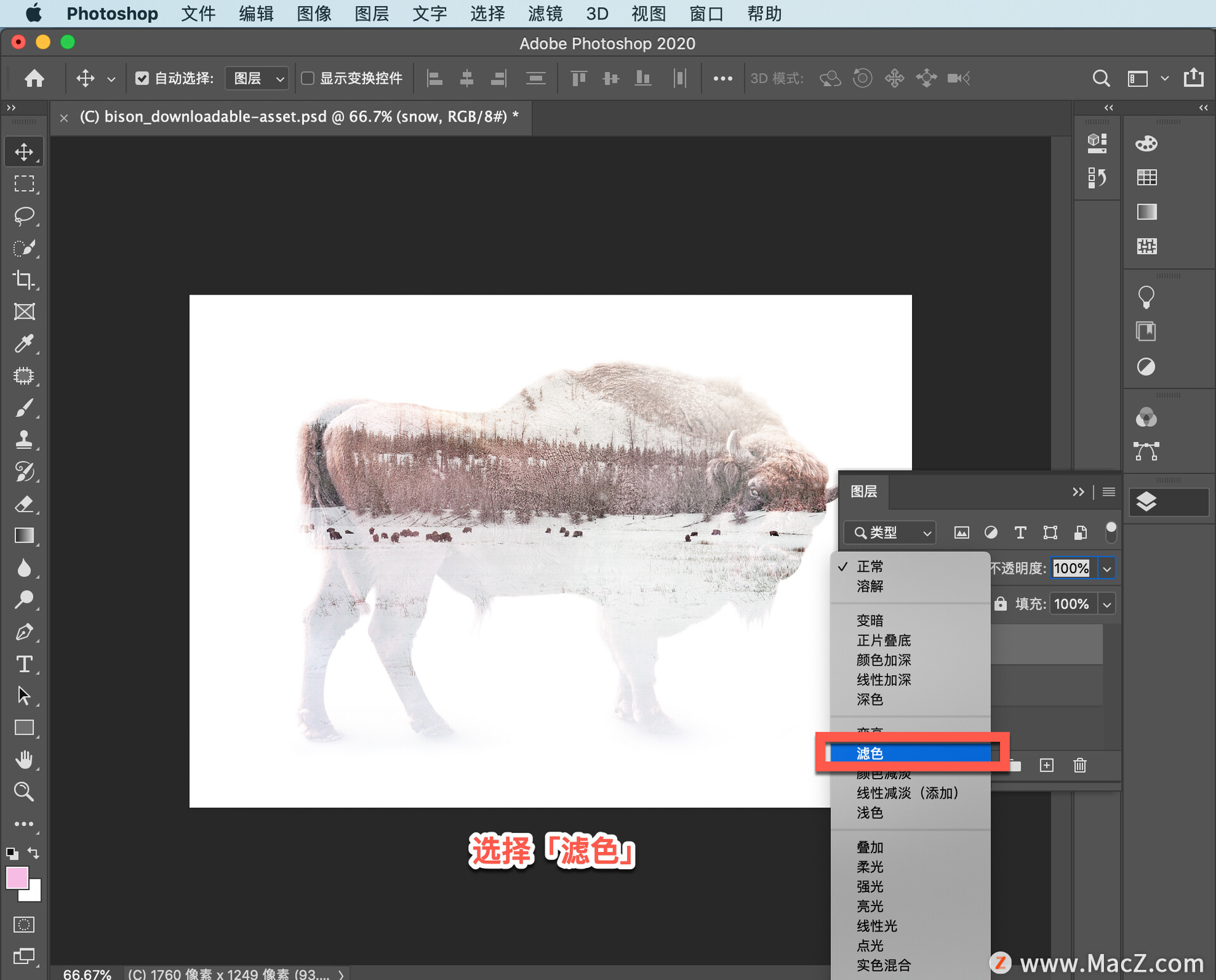Click the Layers panel options menu icon
Image resolution: width=1216 pixels, height=980 pixels.
(x=1110, y=491)
